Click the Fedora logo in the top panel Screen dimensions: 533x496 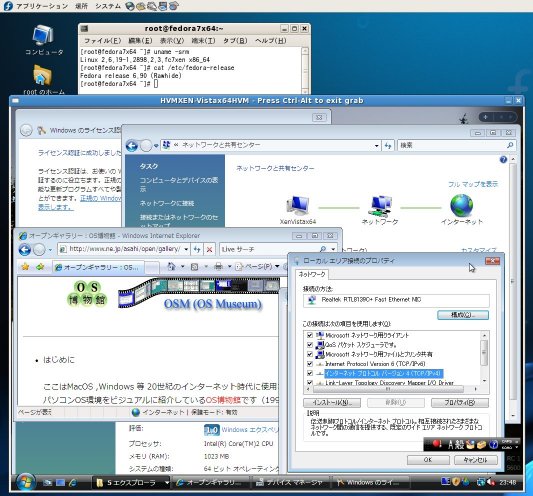click(7, 6)
